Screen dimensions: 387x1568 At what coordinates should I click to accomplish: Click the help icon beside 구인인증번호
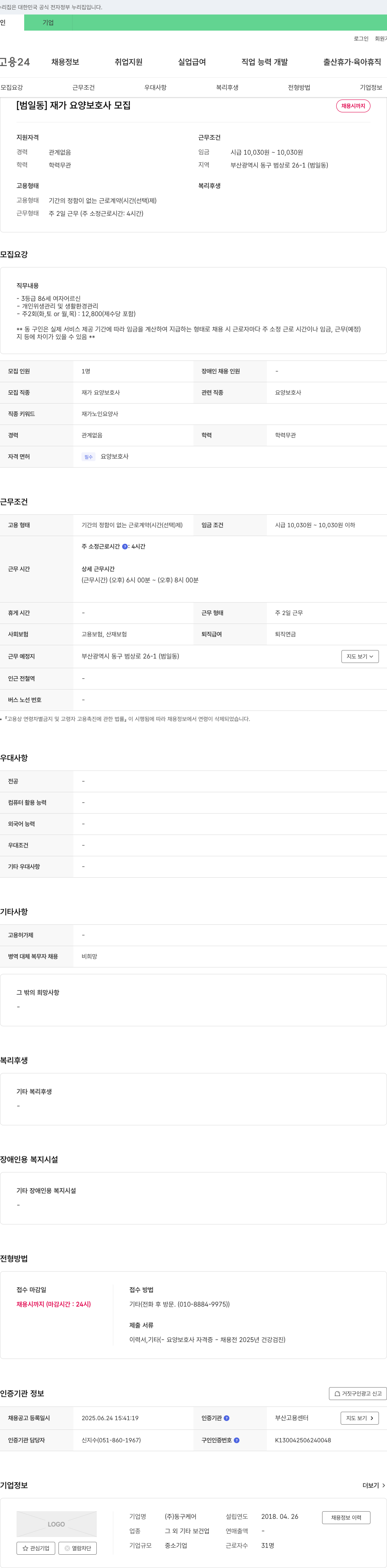[x=237, y=1440]
